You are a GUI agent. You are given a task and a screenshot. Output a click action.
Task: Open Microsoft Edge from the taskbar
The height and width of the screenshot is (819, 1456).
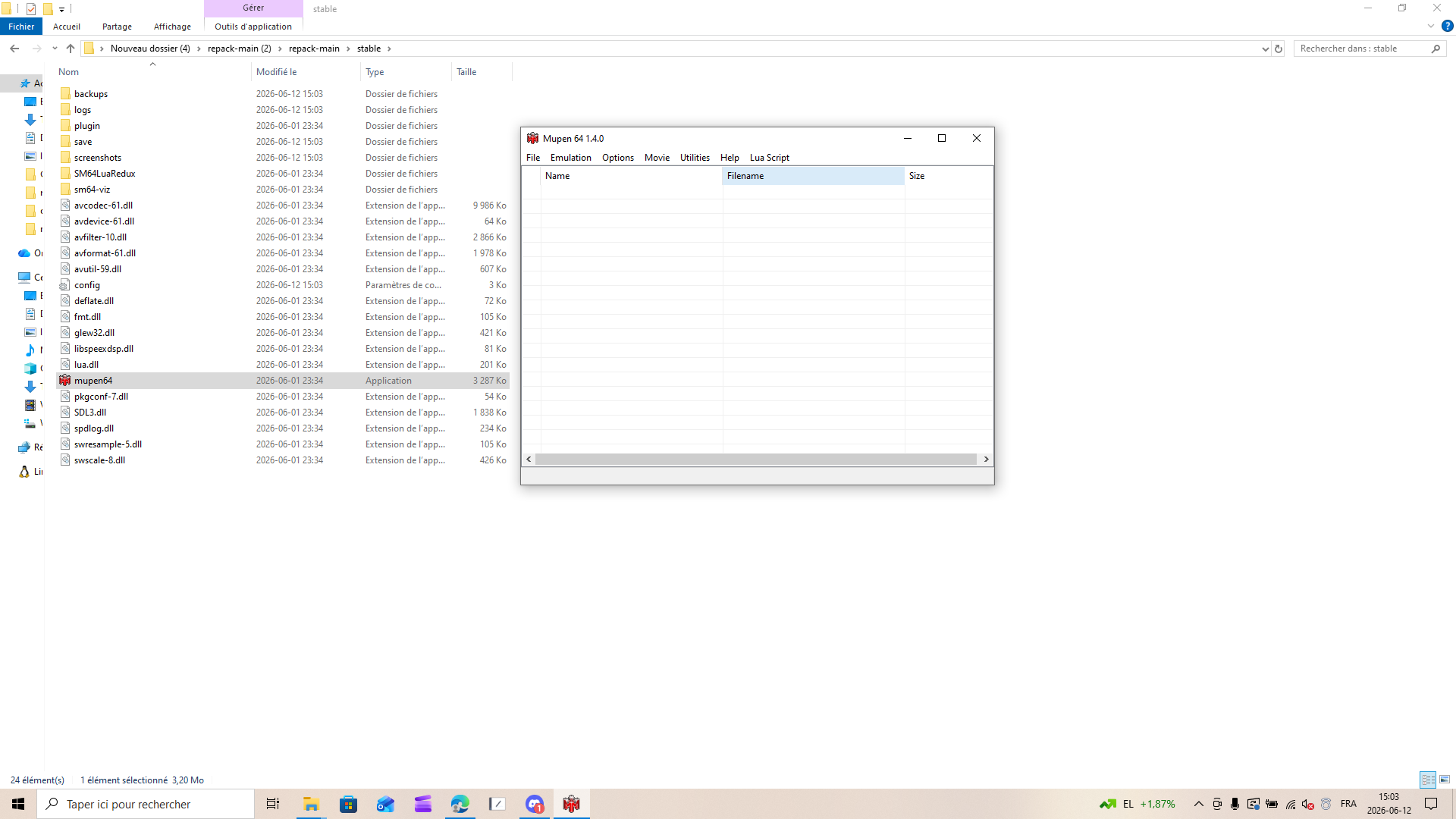click(x=460, y=804)
